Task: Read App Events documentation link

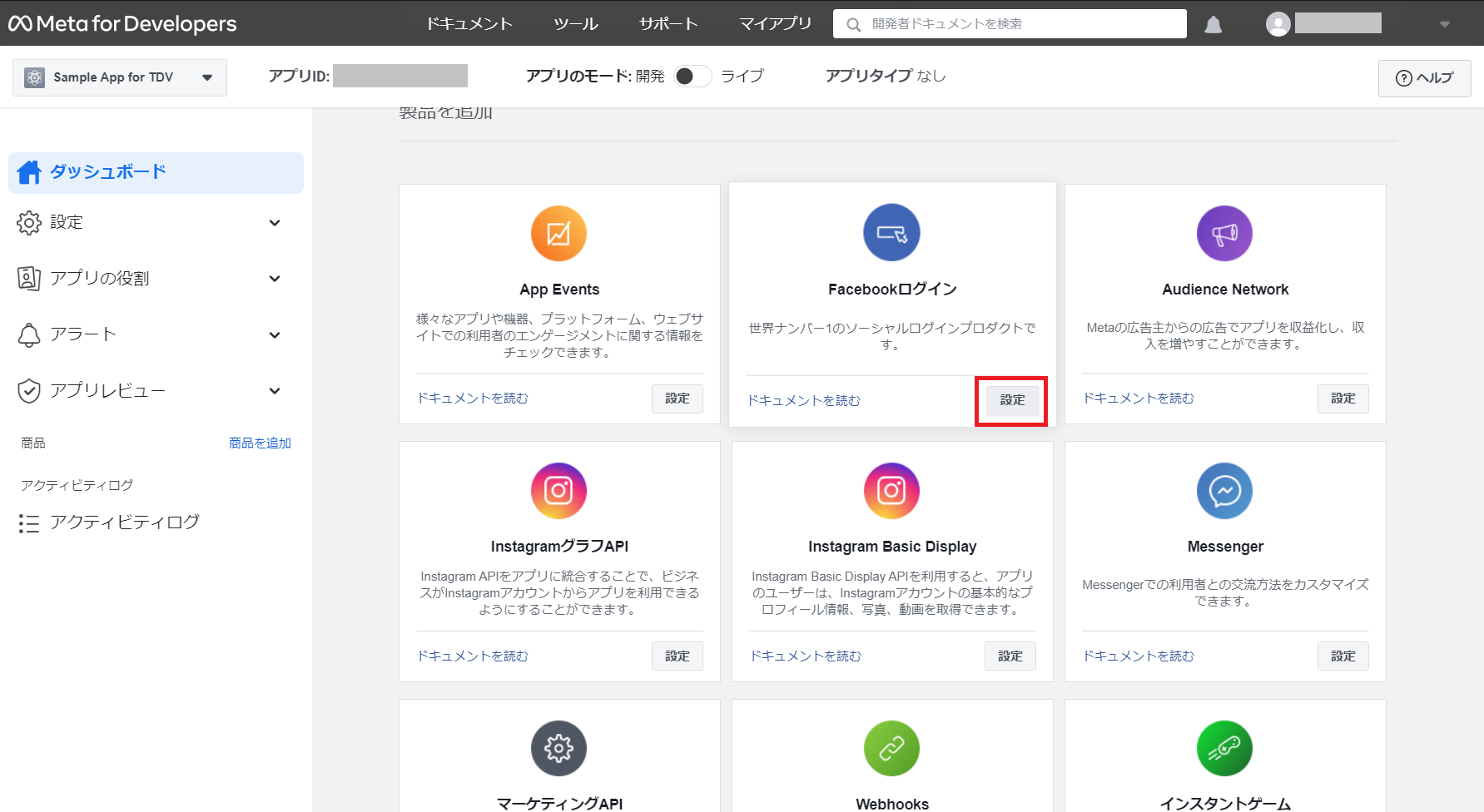Action: click(x=473, y=399)
